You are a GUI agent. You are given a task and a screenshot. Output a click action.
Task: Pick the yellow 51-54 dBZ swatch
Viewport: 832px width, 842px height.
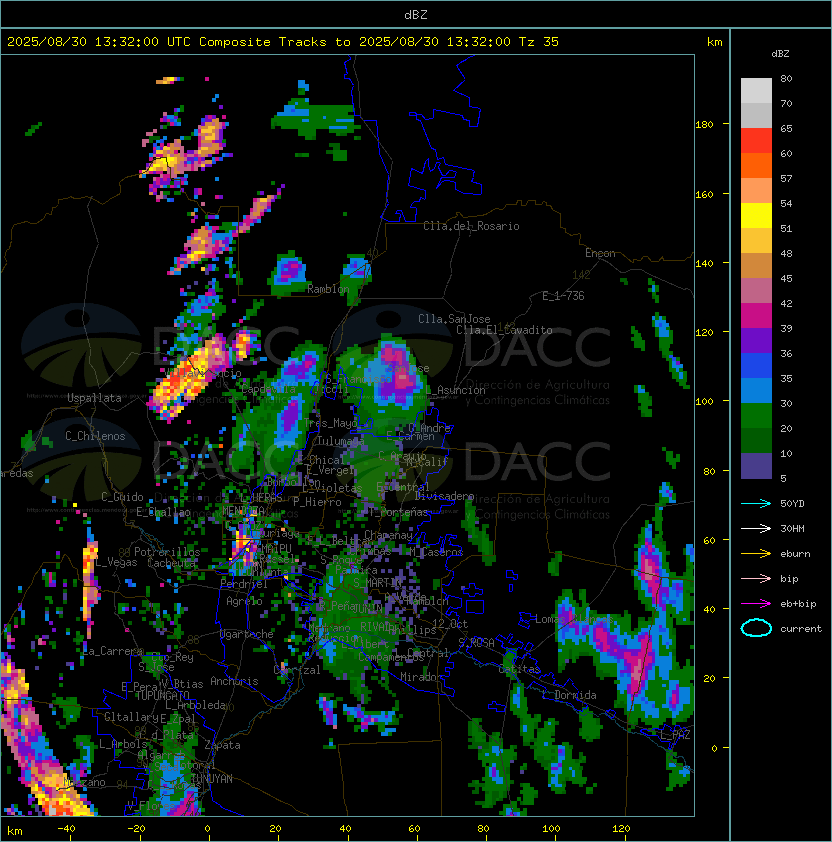coord(756,215)
